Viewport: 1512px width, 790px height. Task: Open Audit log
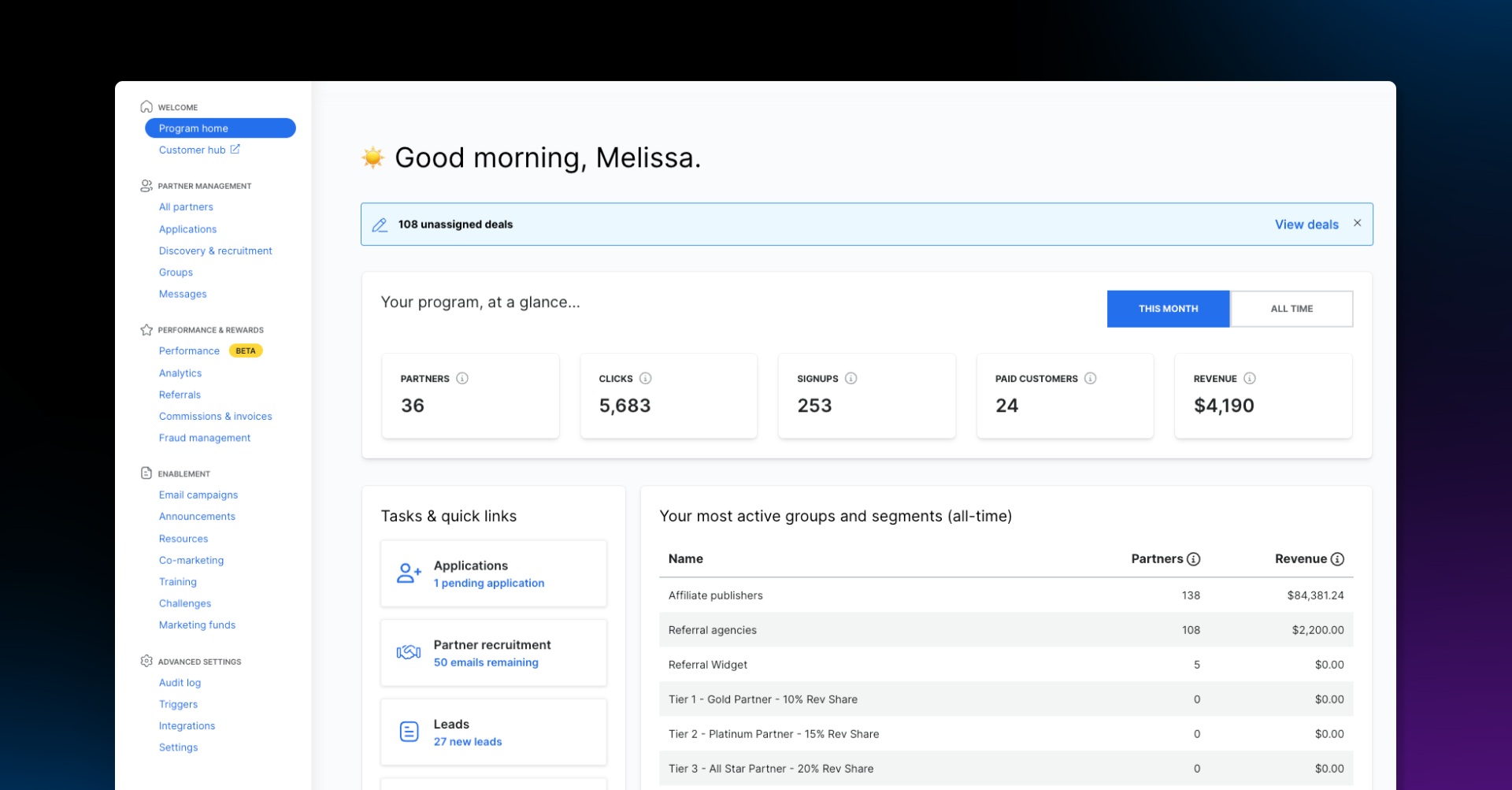click(x=180, y=683)
